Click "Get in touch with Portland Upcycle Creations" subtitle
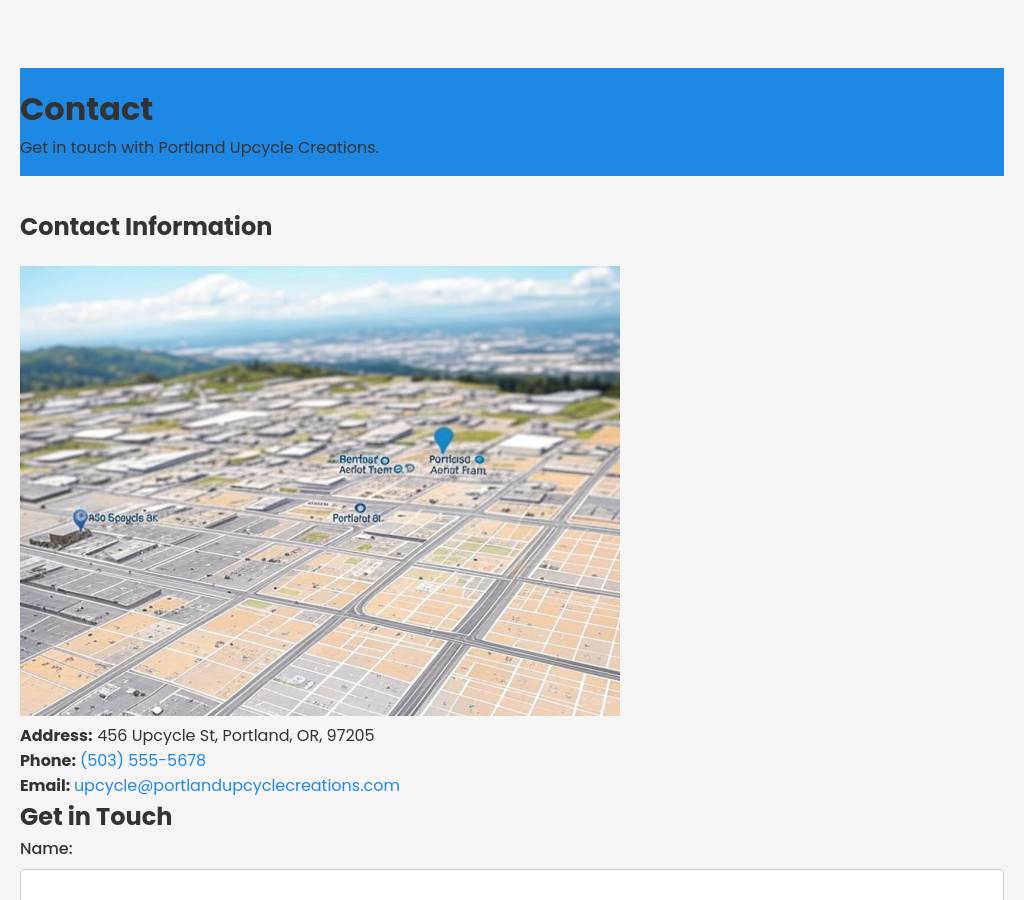This screenshot has height=900, width=1024. tap(199, 147)
